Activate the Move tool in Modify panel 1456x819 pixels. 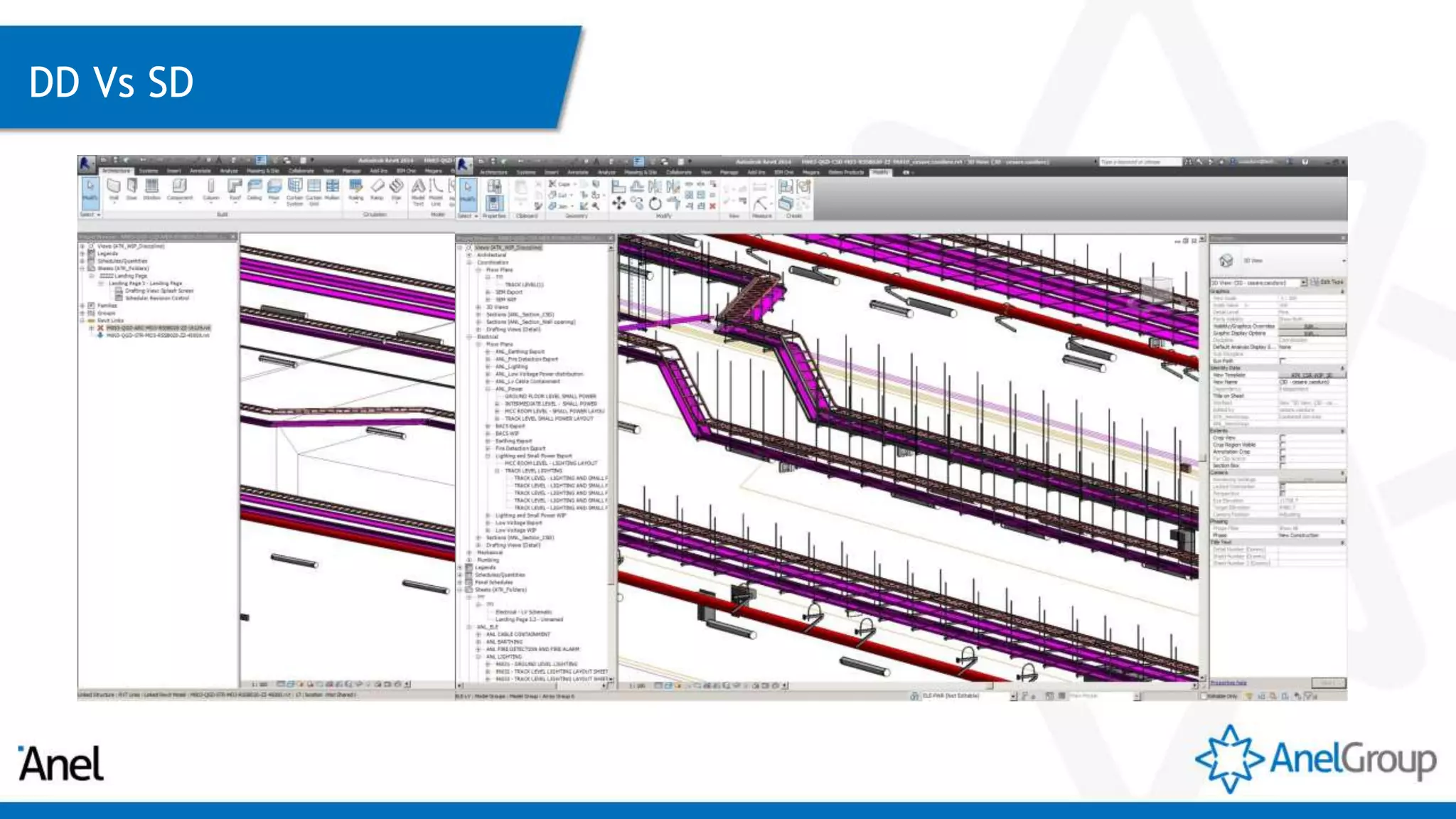click(x=619, y=204)
